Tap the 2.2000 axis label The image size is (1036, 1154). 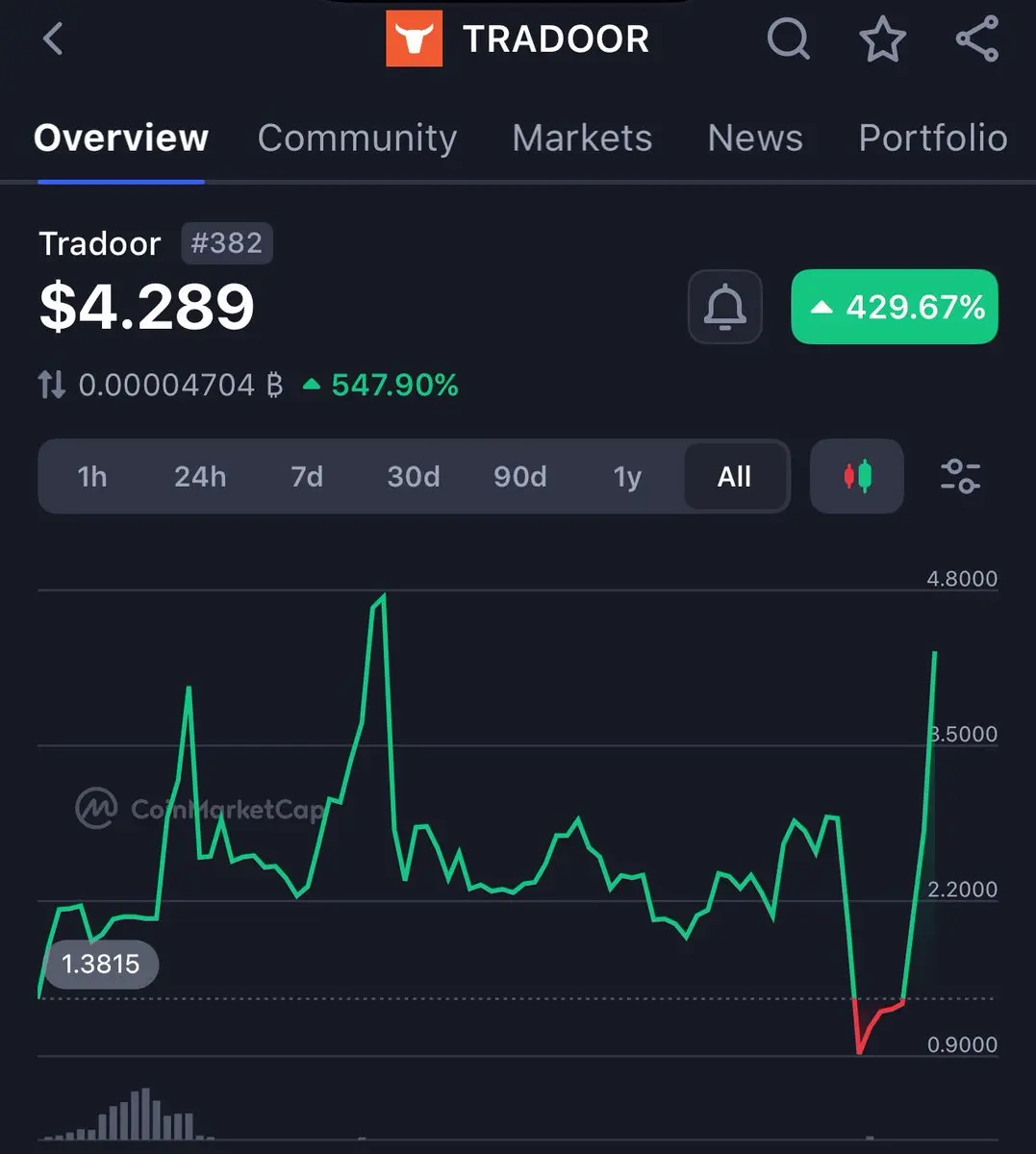[x=962, y=890]
